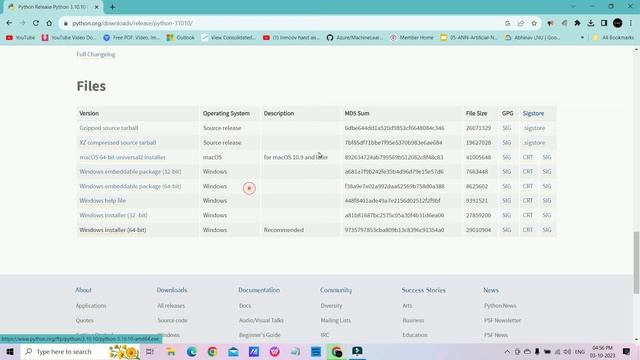
Task: Open the Member Home bookmark
Action: click(x=412, y=38)
